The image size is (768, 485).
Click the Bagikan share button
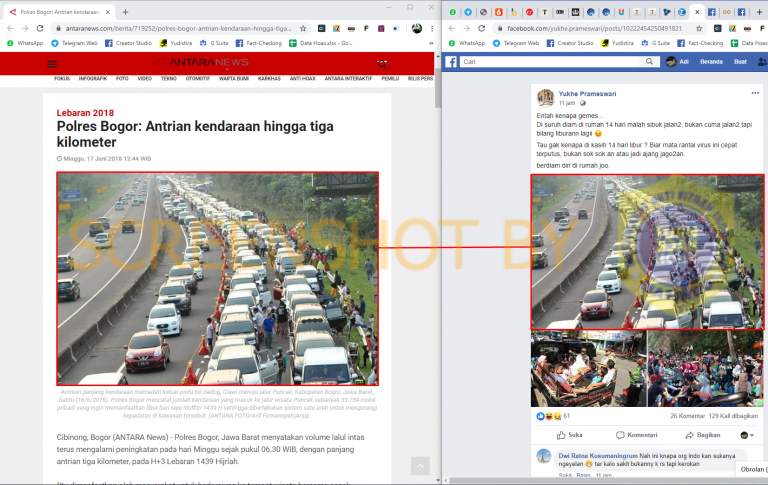tap(703, 435)
